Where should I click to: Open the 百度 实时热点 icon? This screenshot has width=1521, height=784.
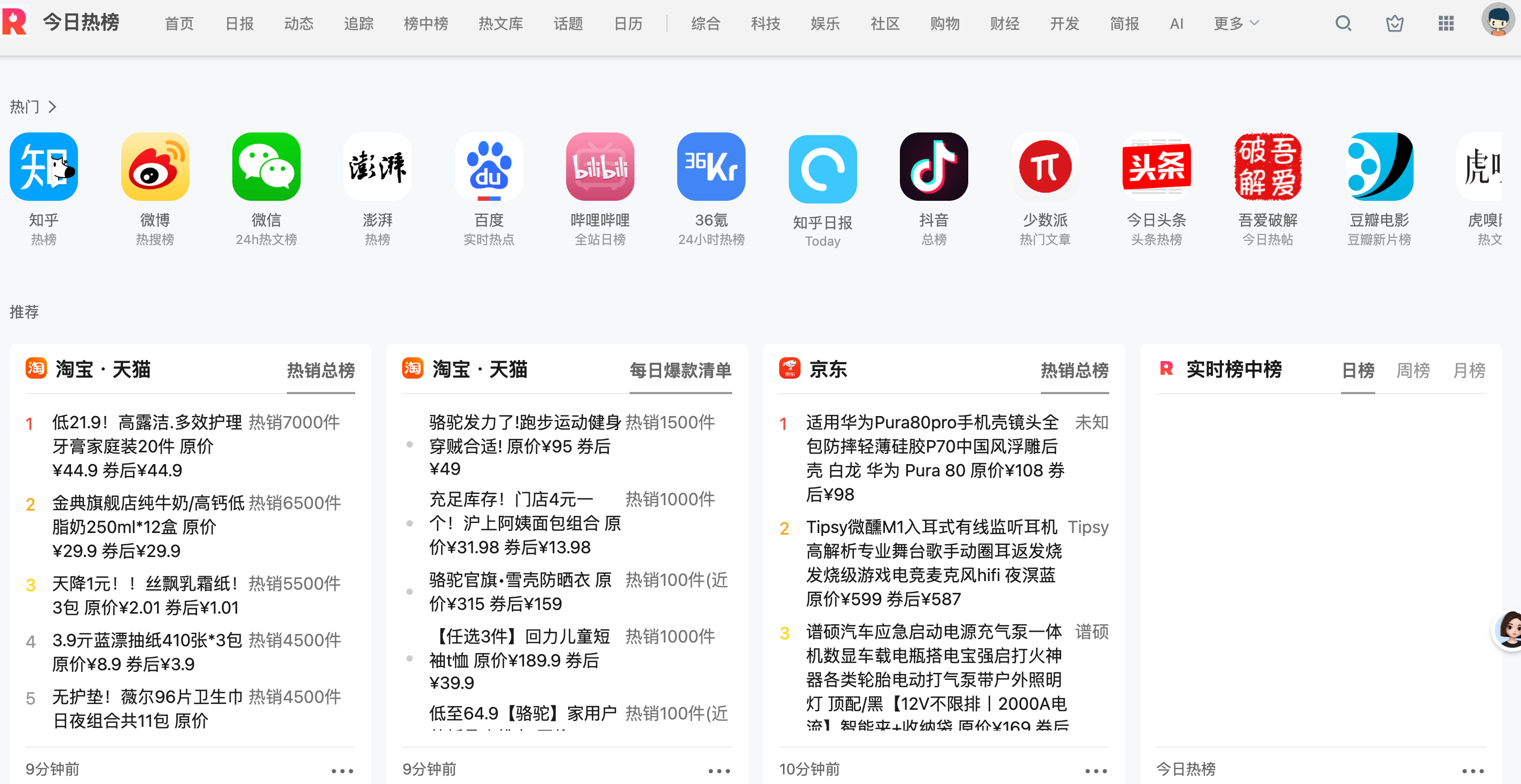489,167
